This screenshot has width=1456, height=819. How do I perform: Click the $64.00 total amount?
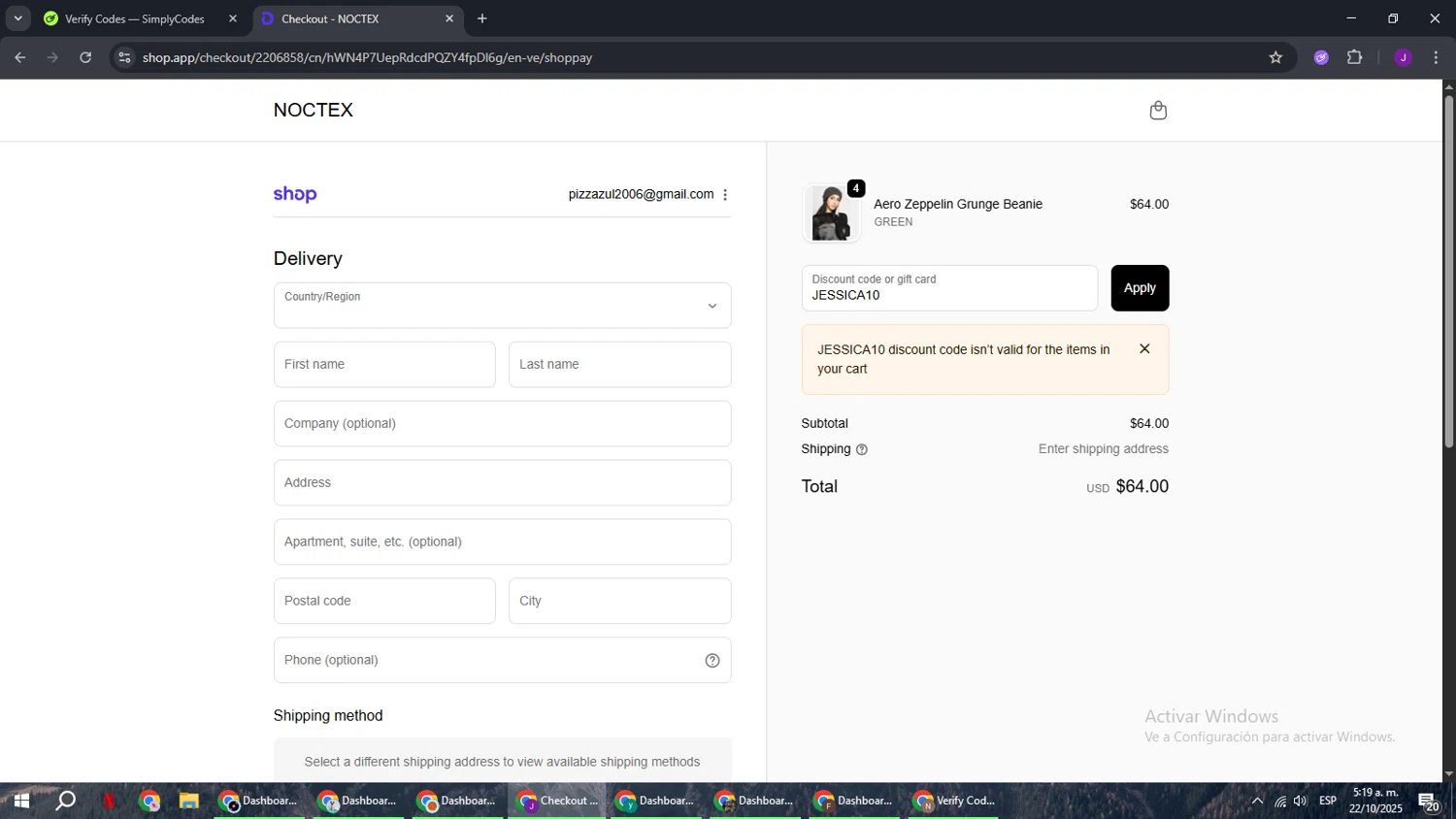click(1142, 487)
